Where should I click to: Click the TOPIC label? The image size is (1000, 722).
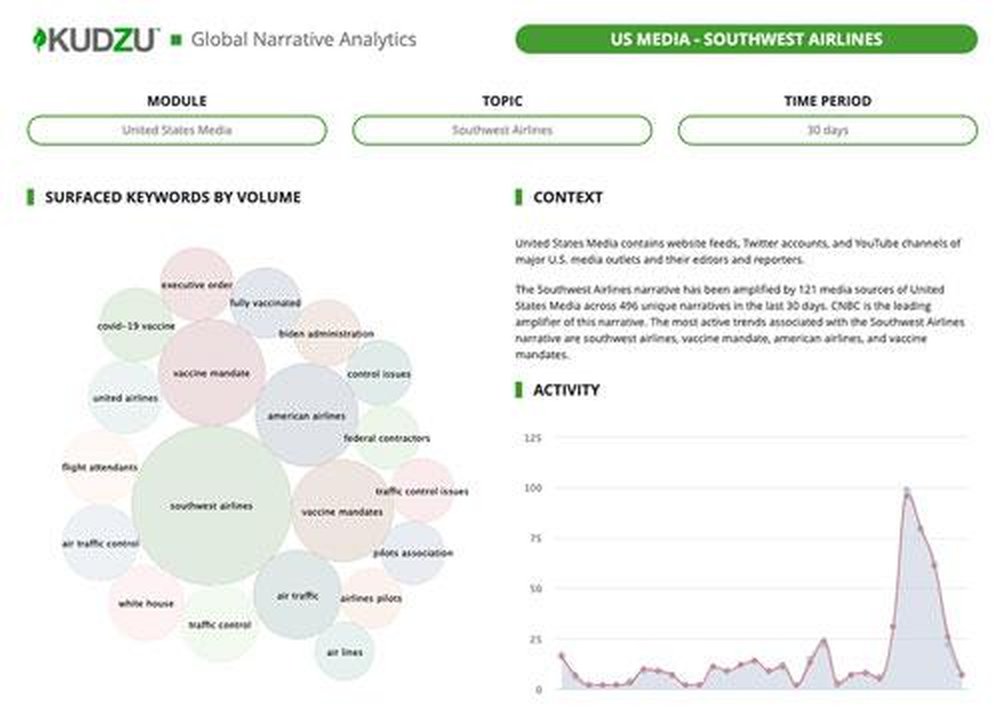point(502,101)
